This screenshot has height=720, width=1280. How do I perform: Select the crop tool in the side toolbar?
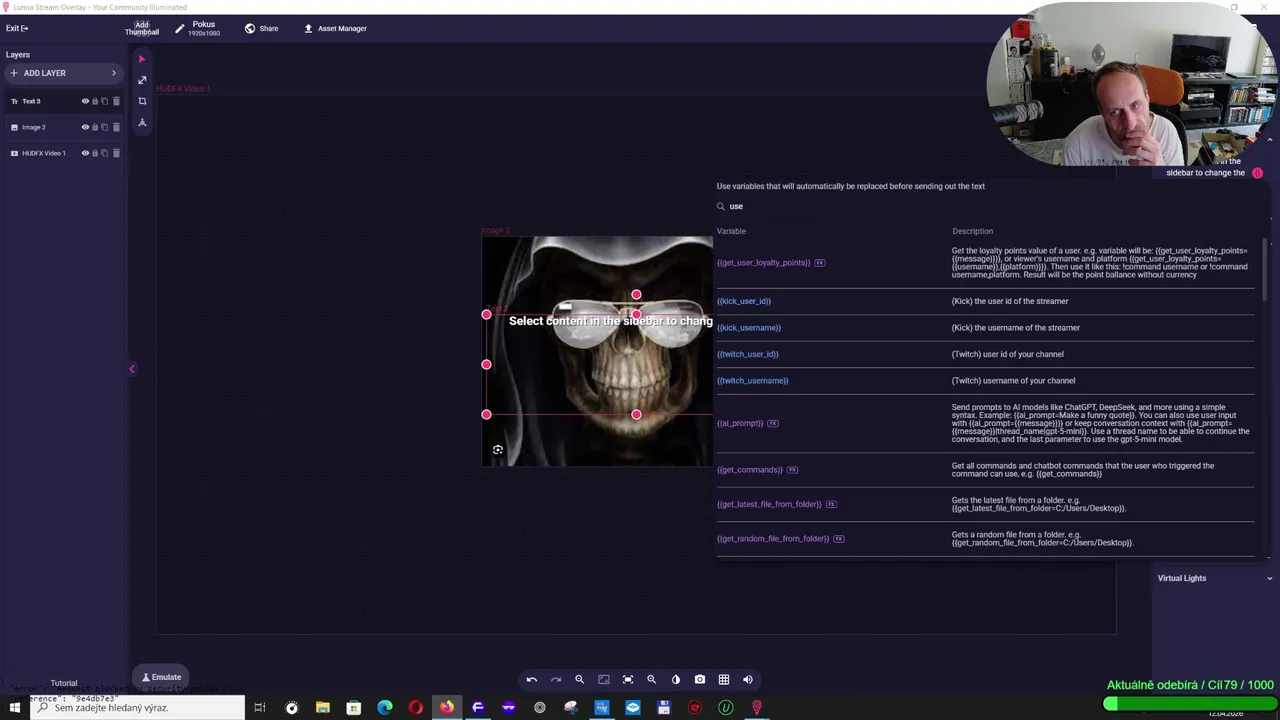click(142, 101)
